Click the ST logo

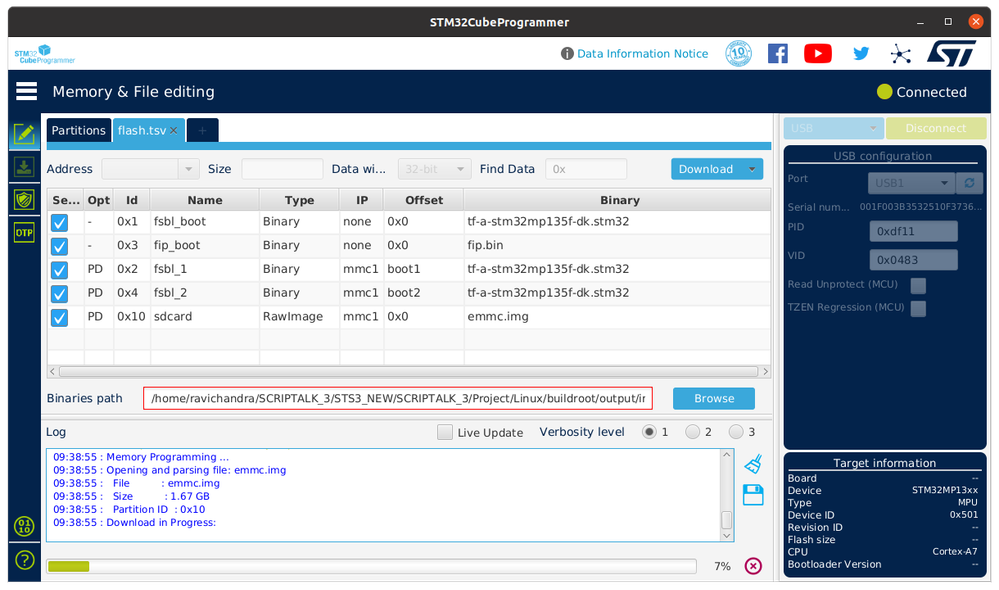(951, 54)
